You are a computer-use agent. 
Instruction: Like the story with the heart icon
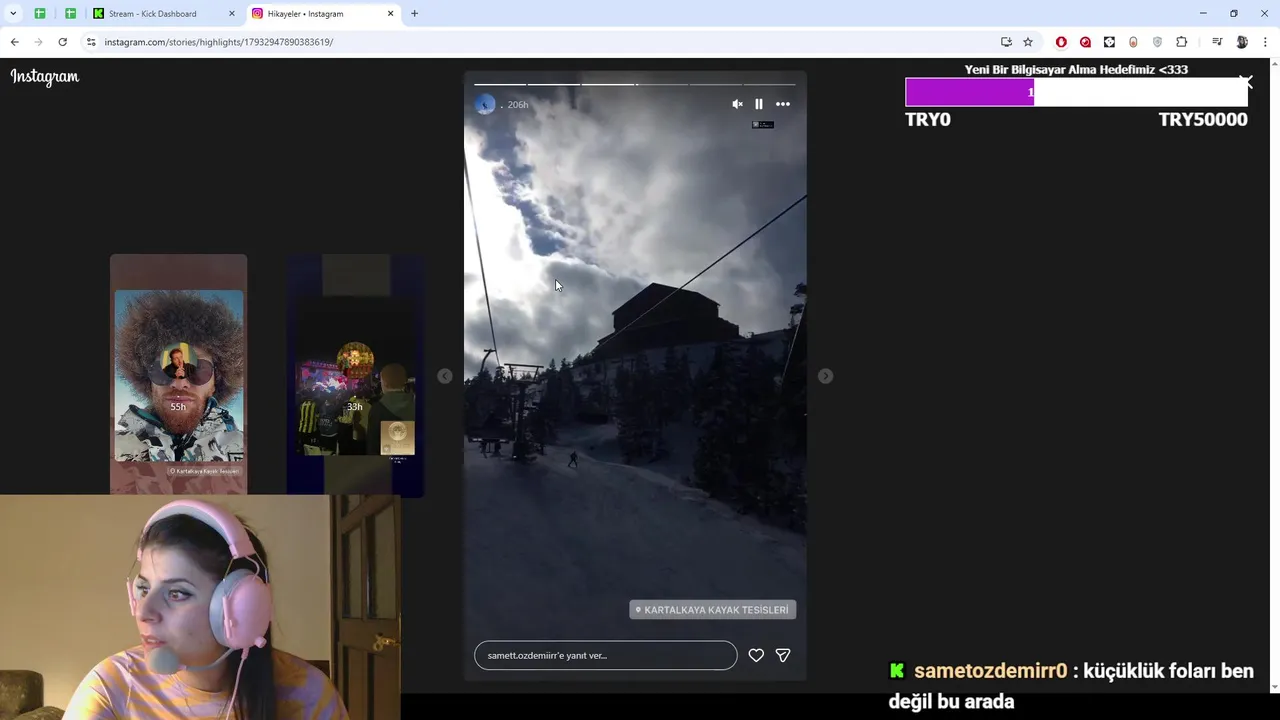coord(756,655)
